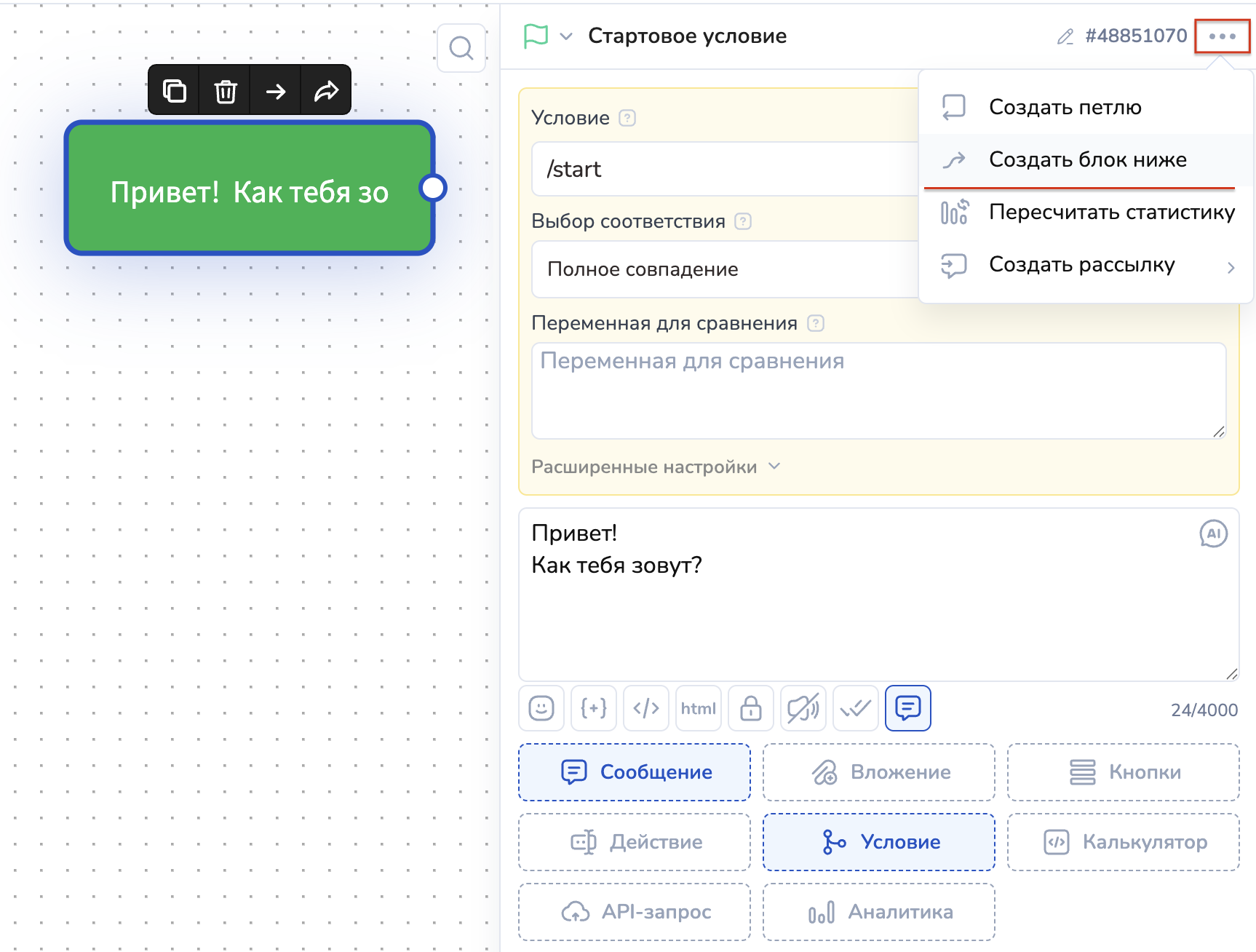The height and width of the screenshot is (952, 1256).
Task: Toggle the muted sound notification button
Action: 803,708
